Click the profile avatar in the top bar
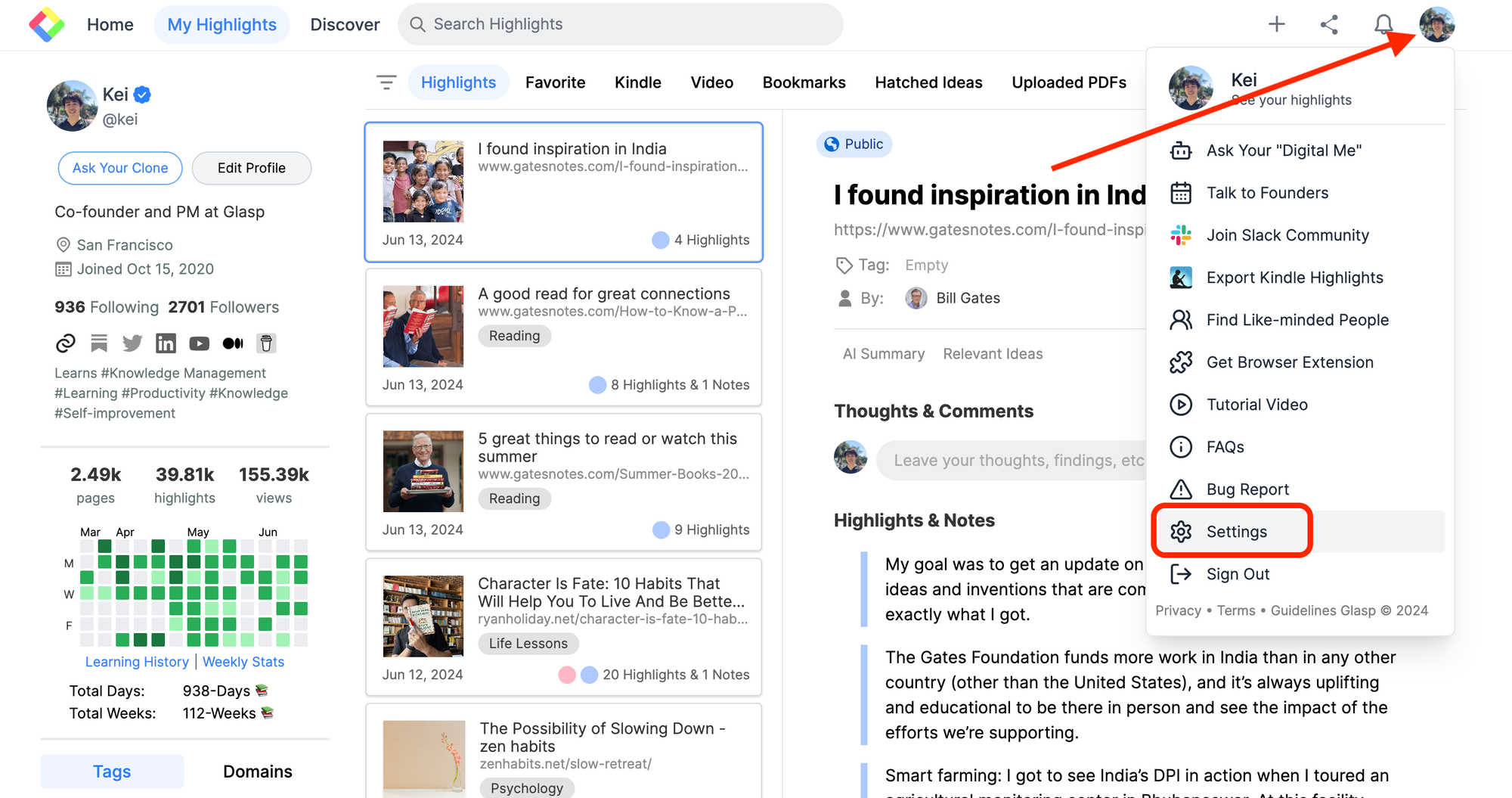This screenshot has width=1512, height=798. [1437, 24]
